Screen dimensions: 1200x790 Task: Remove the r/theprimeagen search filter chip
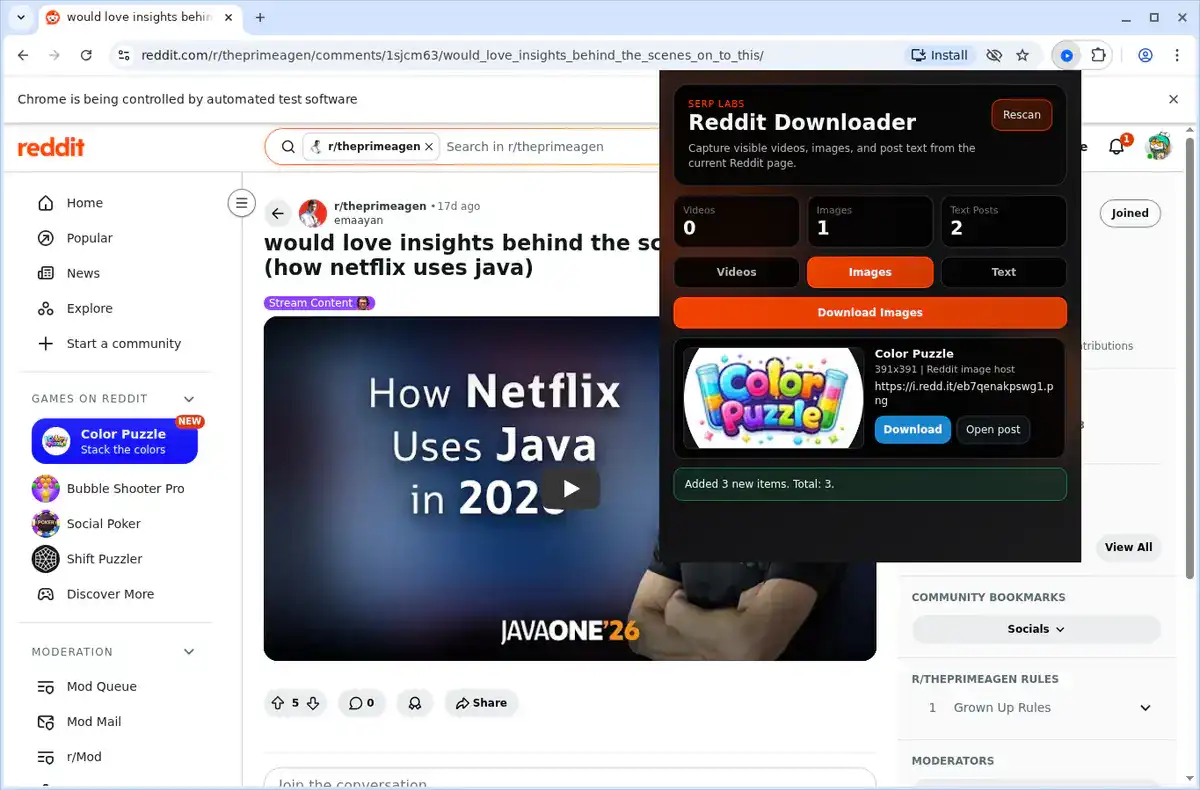click(429, 147)
